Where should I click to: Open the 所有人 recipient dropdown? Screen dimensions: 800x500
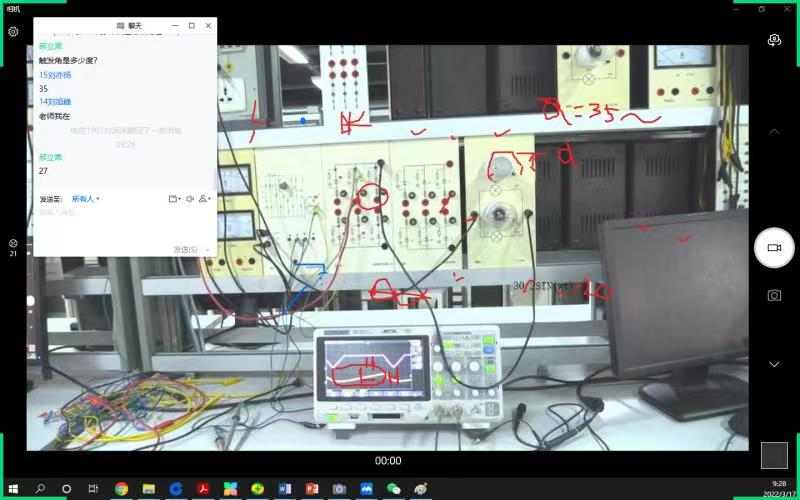[x=85, y=199]
